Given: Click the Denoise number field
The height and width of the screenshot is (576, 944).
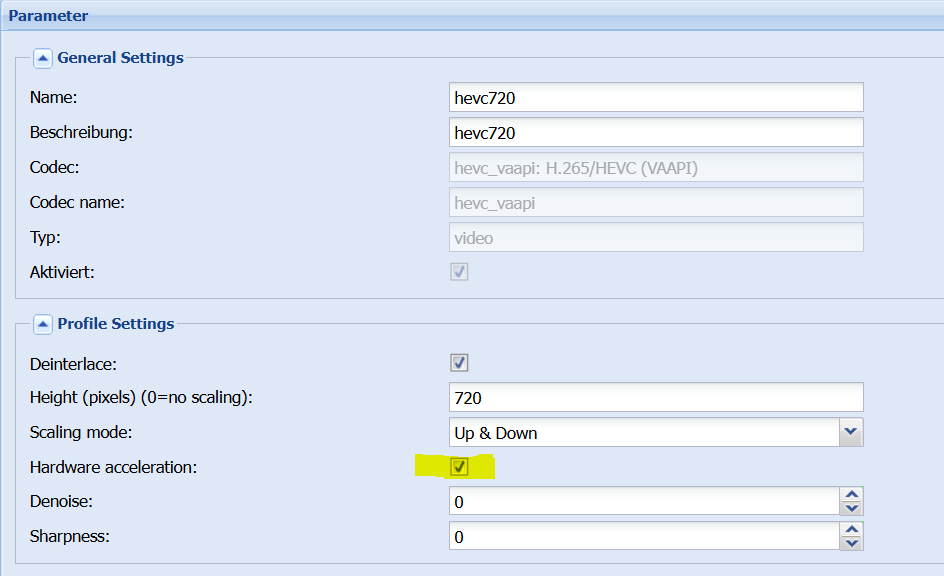Looking at the screenshot, I should click(x=644, y=501).
